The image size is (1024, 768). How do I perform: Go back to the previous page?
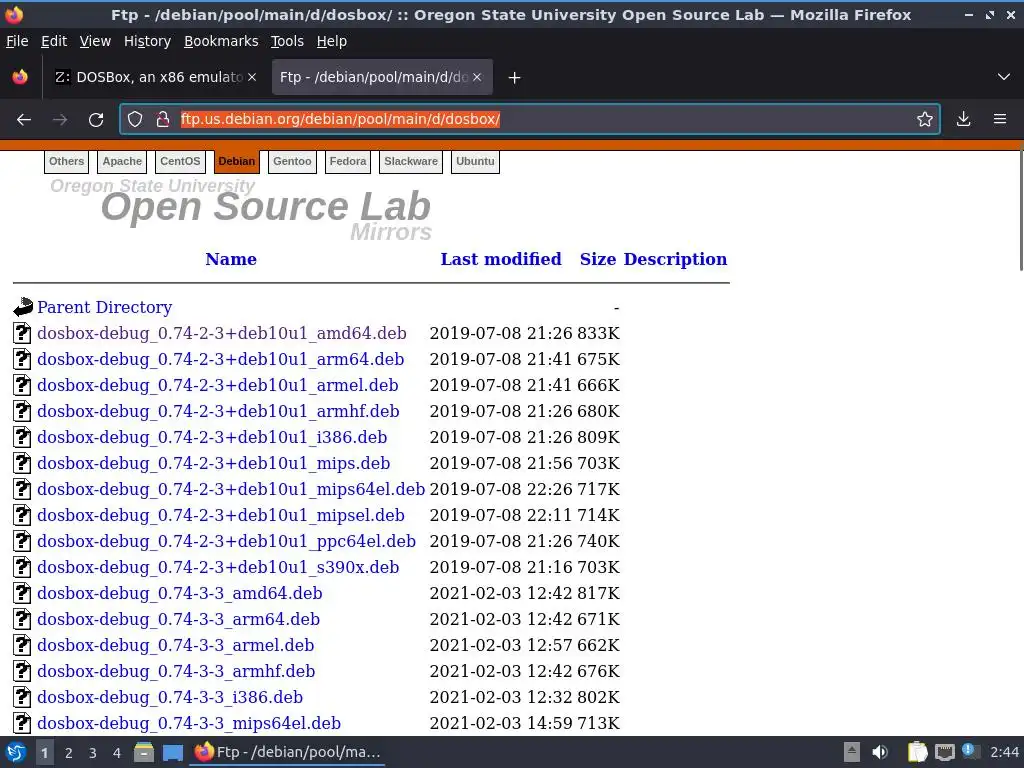(24, 120)
